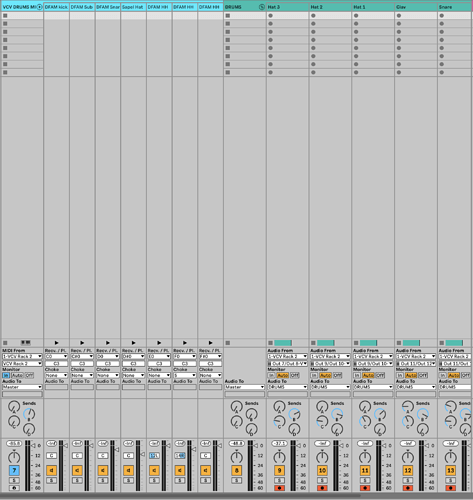Screen dimensions: 473x500
Task: Select the Hat 3 track header
Action: [x=287, y=7]
